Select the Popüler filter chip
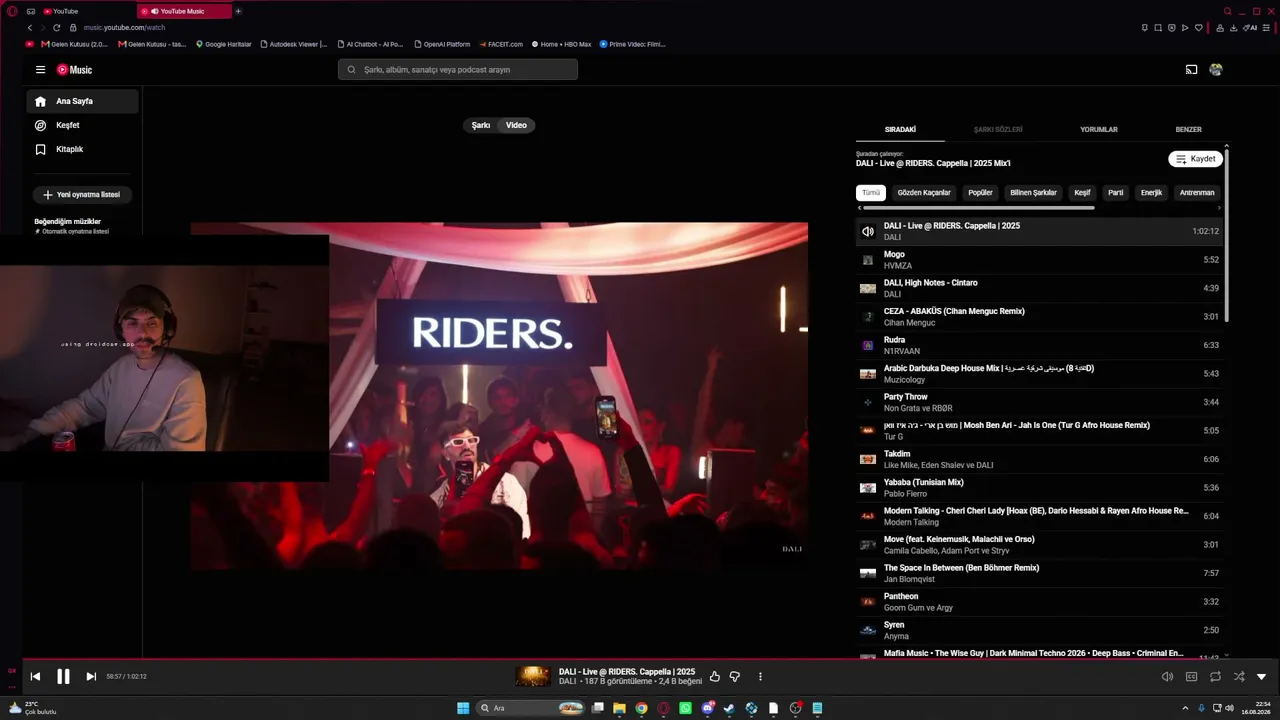The image size is (1280, 720). pyautogui.click(x=980, y=193)
